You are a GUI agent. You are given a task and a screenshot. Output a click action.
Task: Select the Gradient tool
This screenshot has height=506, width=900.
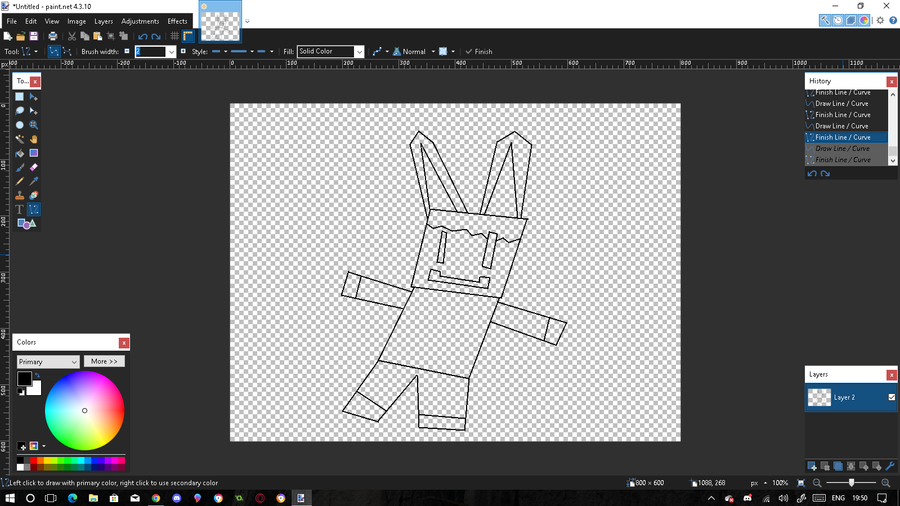coord(34,153)
